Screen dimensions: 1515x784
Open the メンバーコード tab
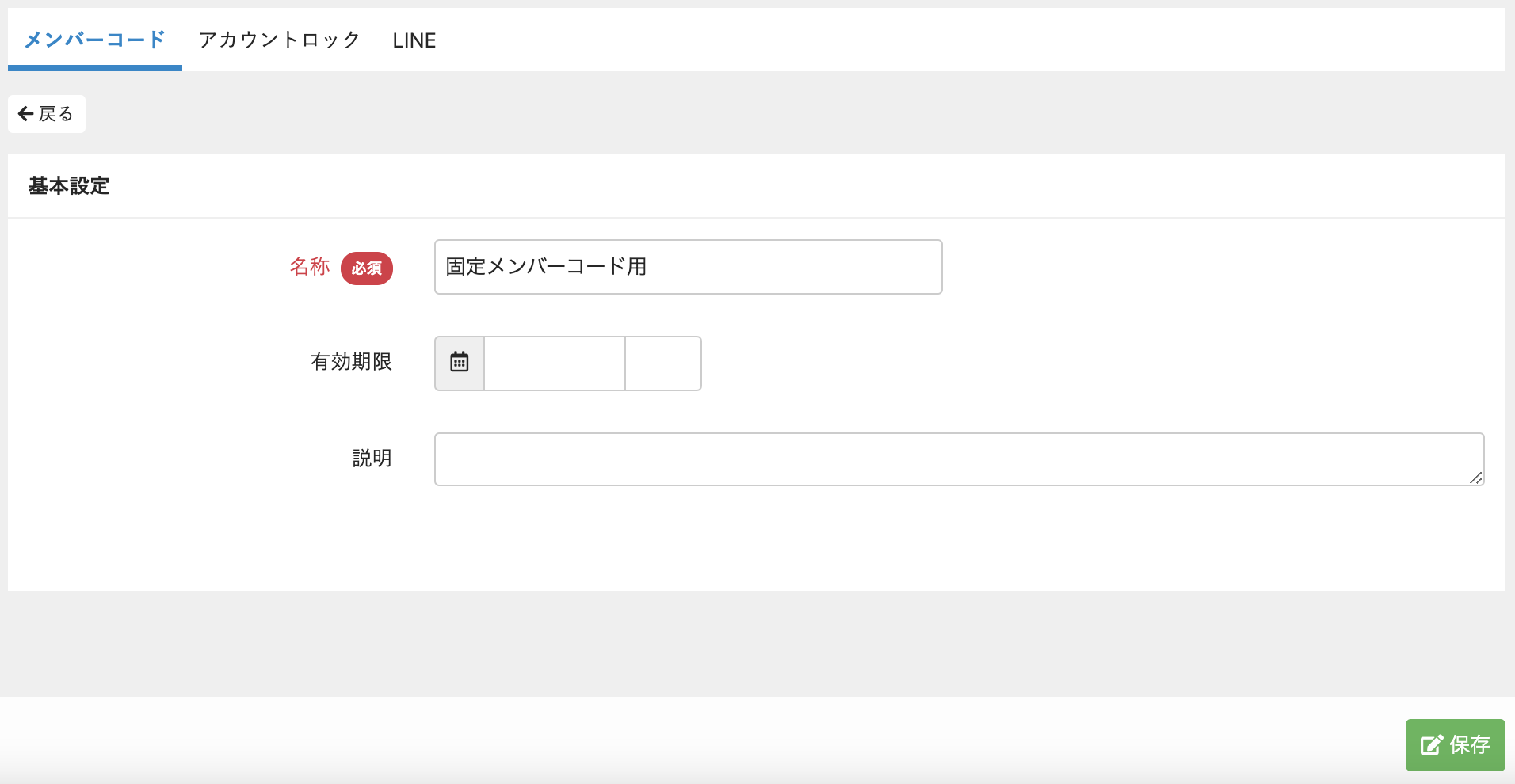click(94, 40)
